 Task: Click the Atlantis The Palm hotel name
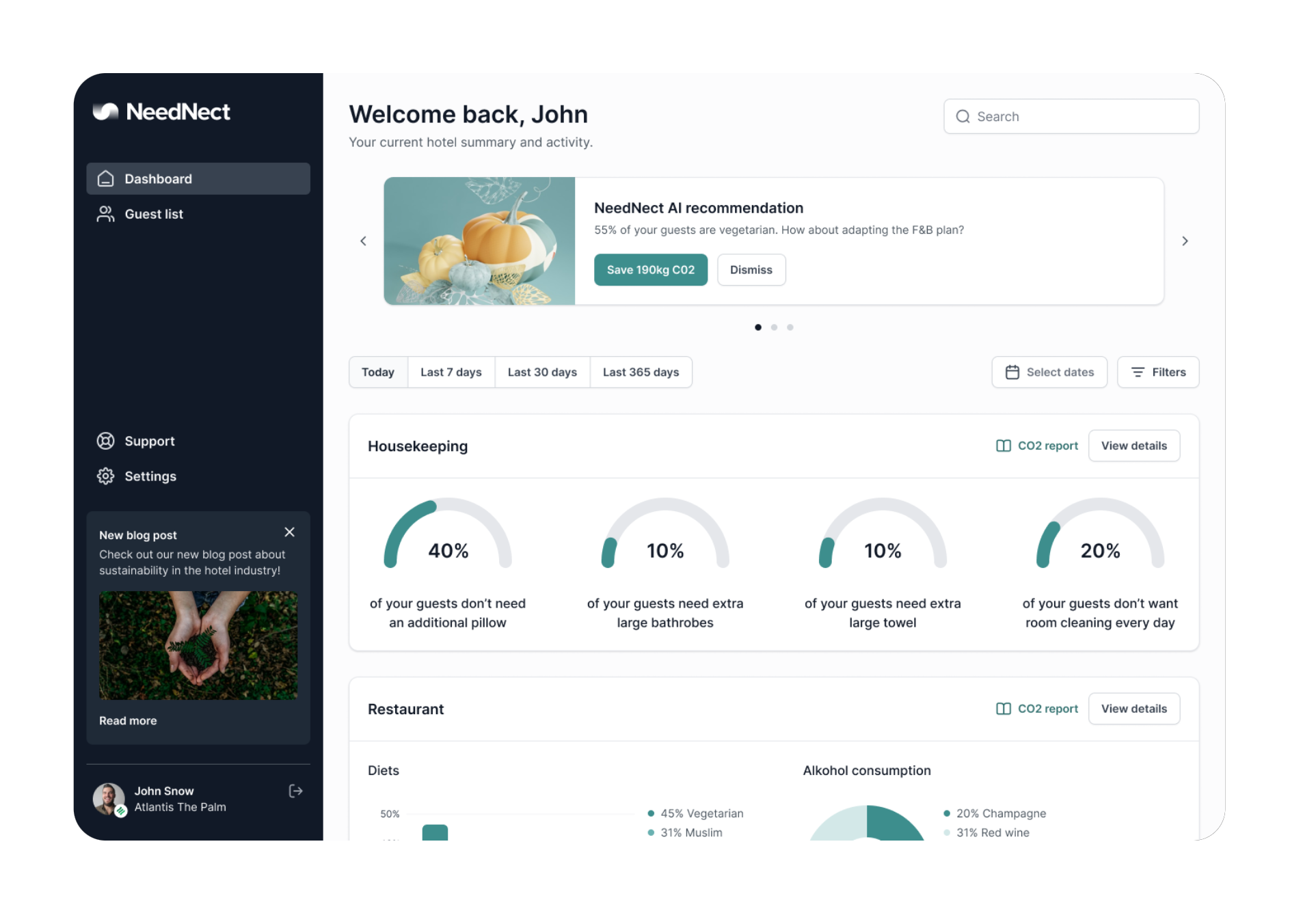tap(180, 807)
